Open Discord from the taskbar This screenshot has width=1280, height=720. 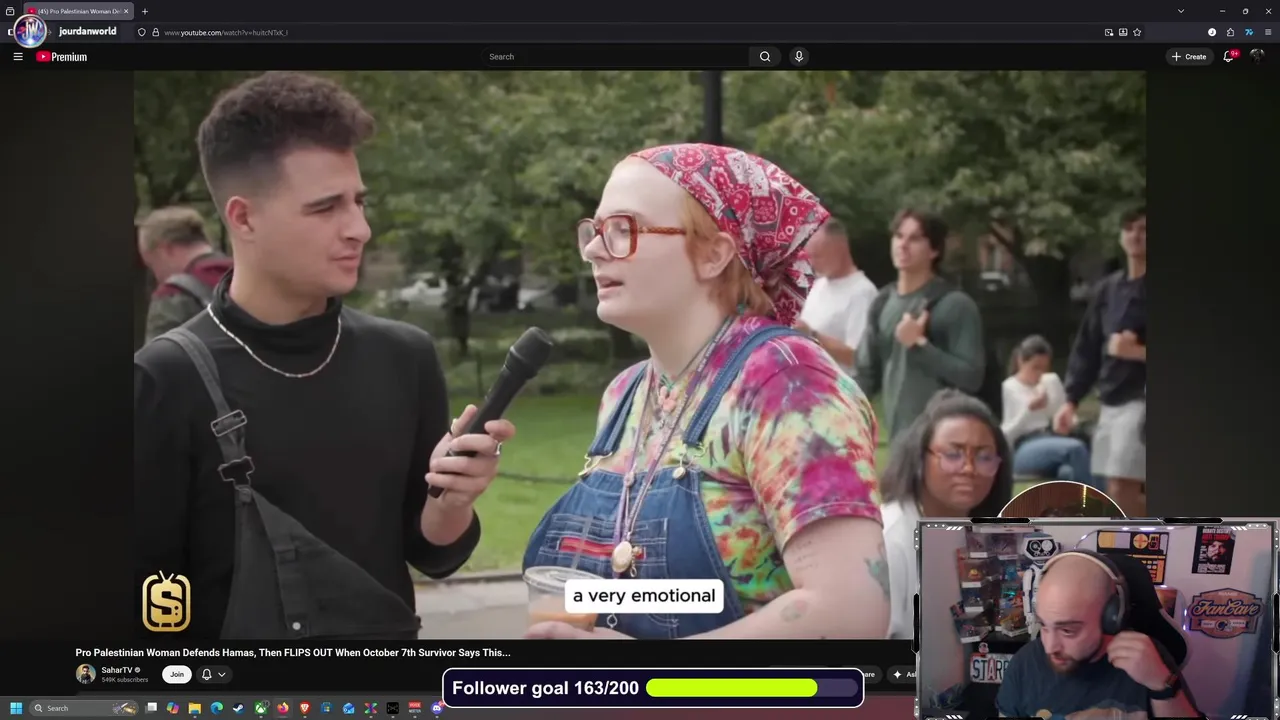437,708
